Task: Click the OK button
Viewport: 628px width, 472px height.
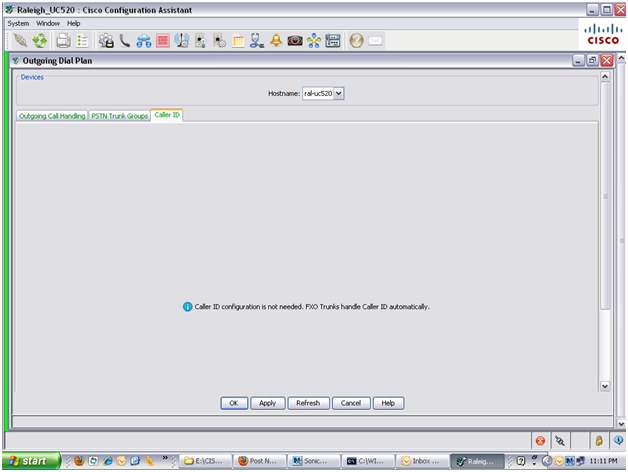Action: [234, 403]
